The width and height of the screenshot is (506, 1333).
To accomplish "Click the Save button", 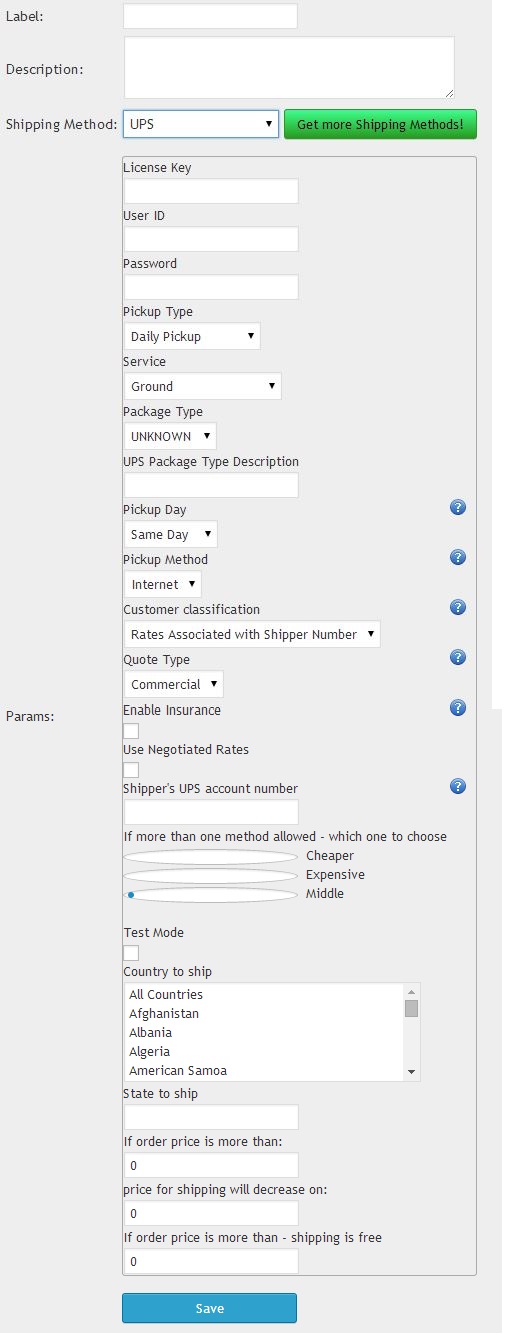I will coord(210,1308).
